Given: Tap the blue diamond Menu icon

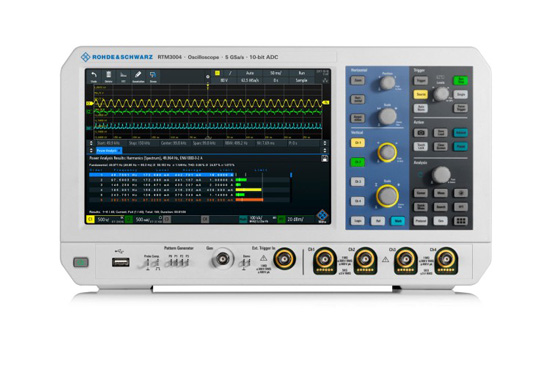Looking at the screenshot, I should click(x=322, y=216).
